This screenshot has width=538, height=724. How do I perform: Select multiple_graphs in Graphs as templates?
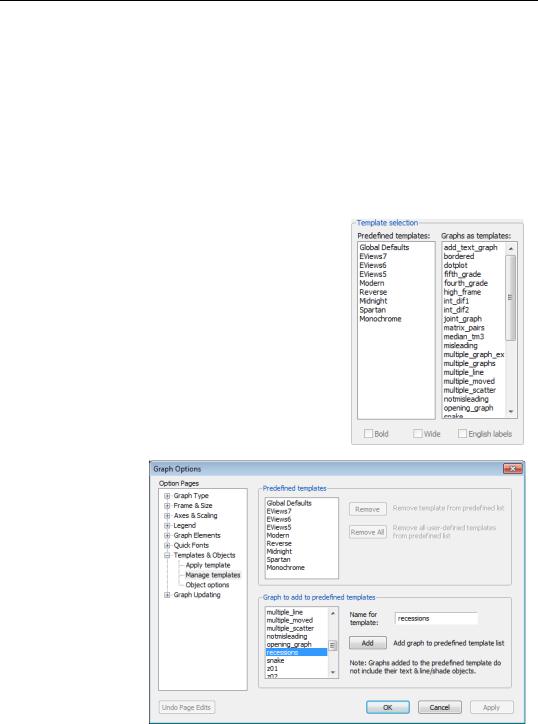[x=469, y=363]
